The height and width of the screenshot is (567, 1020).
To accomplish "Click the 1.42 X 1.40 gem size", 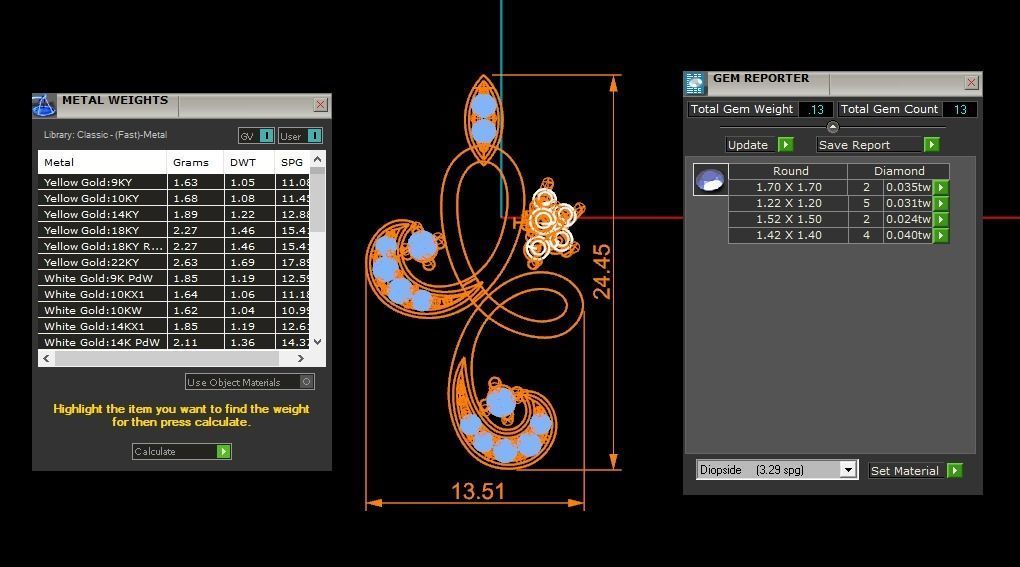I will click(x=788, y=235).
